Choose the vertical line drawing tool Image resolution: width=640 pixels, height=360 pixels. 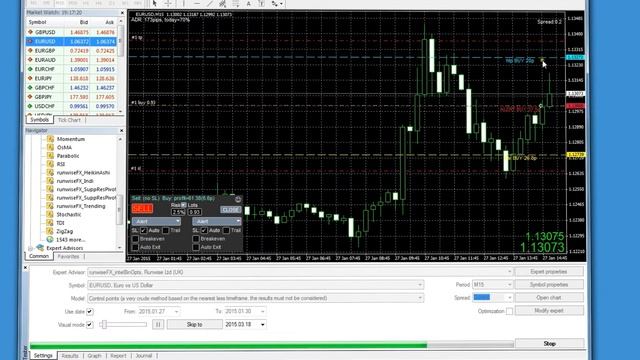pos(184,3)
